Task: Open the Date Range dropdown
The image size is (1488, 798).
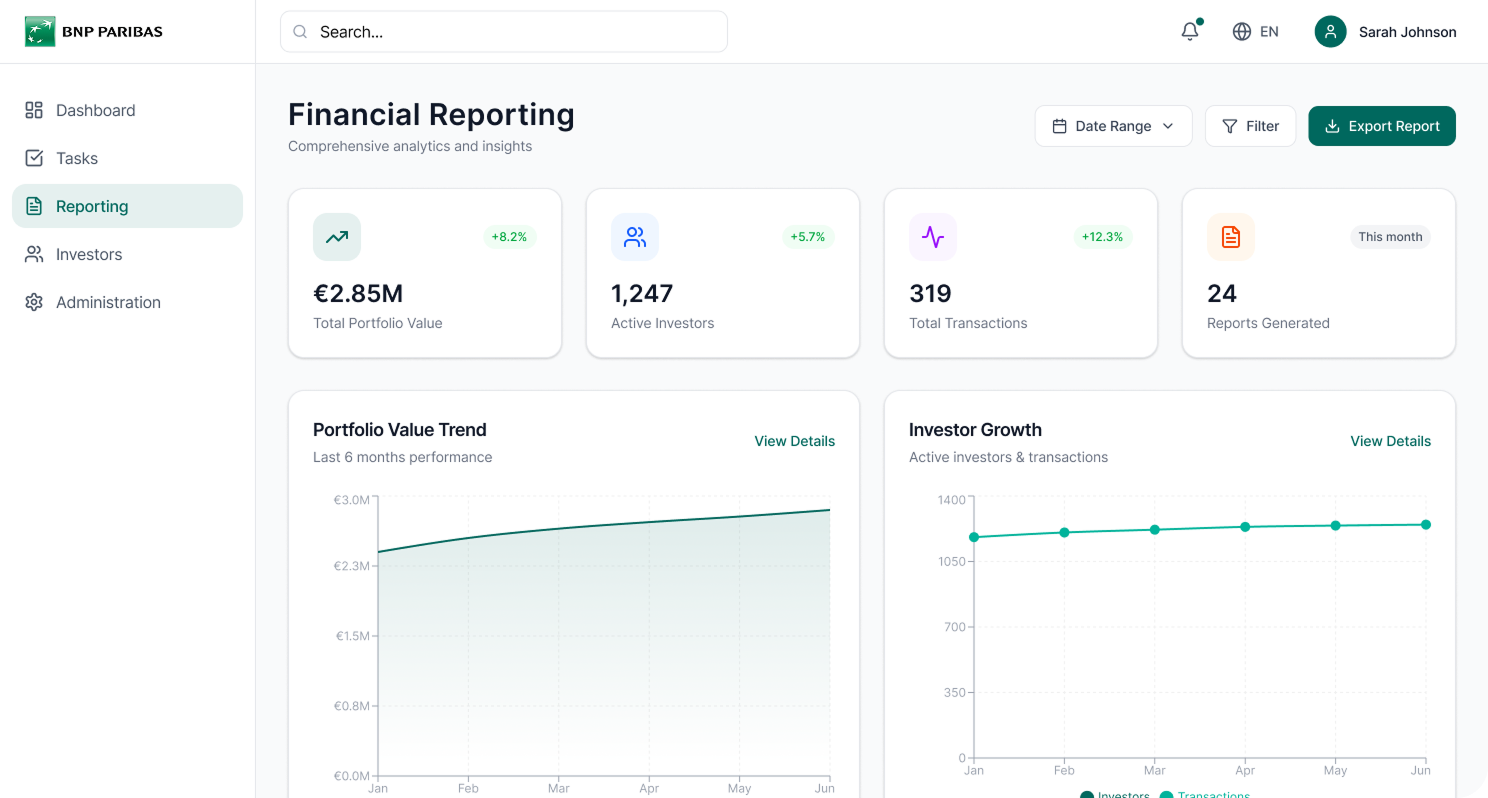Action: pyautogui.click(x=1113, y=126)
